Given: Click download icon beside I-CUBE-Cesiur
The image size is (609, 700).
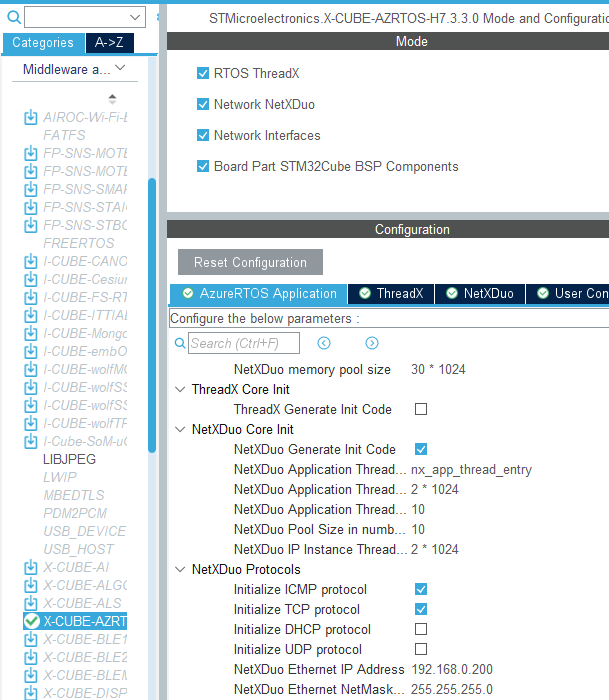Looking at the screenshot, I should [30, 279].
